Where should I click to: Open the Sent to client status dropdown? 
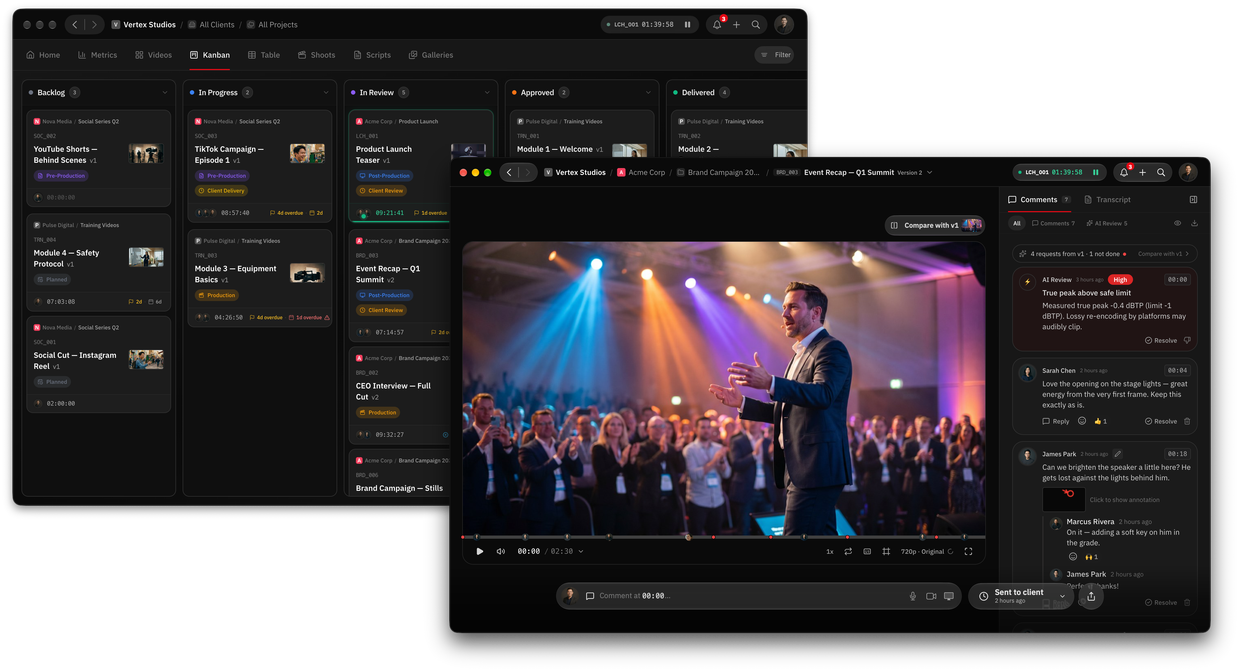tap(1062, 596)
